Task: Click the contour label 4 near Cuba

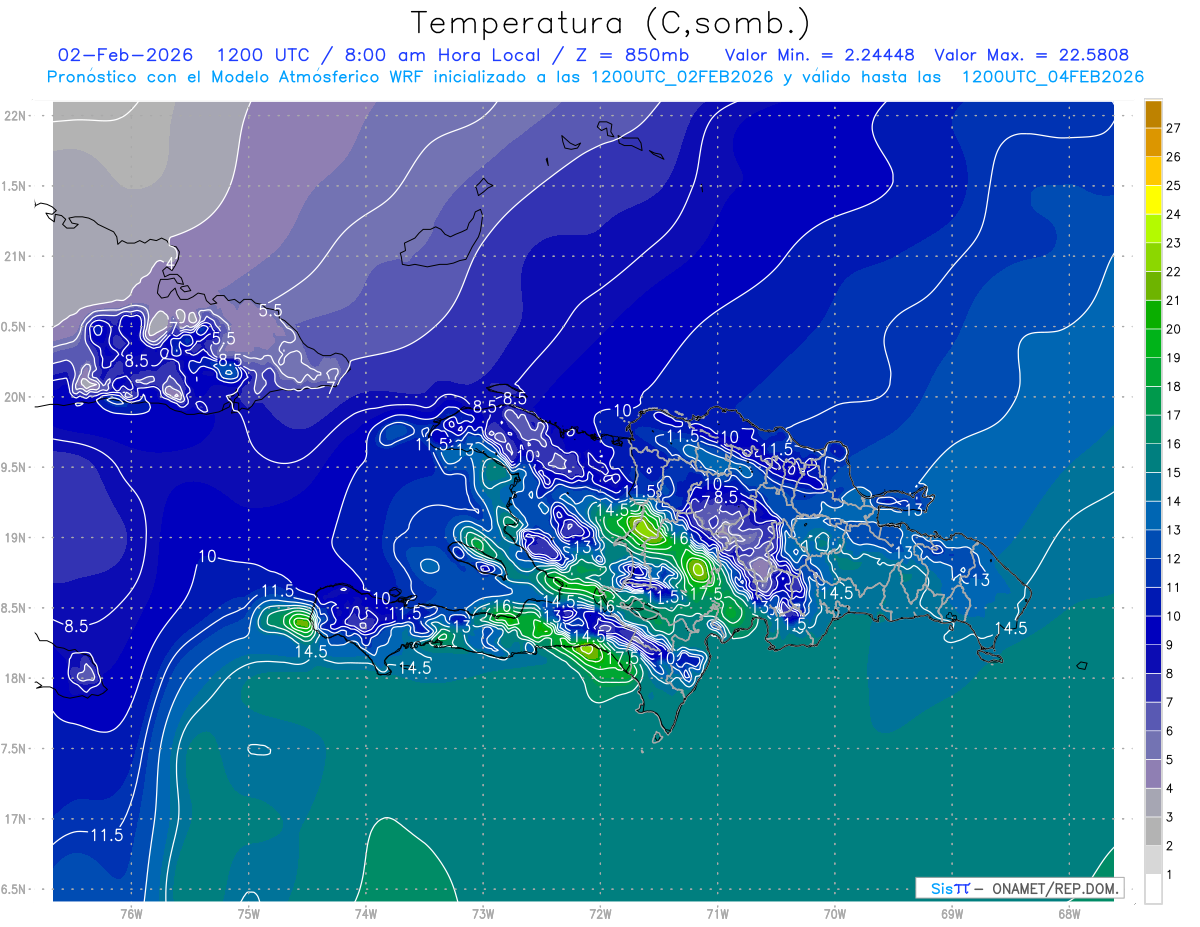Action: pos(171,263)
